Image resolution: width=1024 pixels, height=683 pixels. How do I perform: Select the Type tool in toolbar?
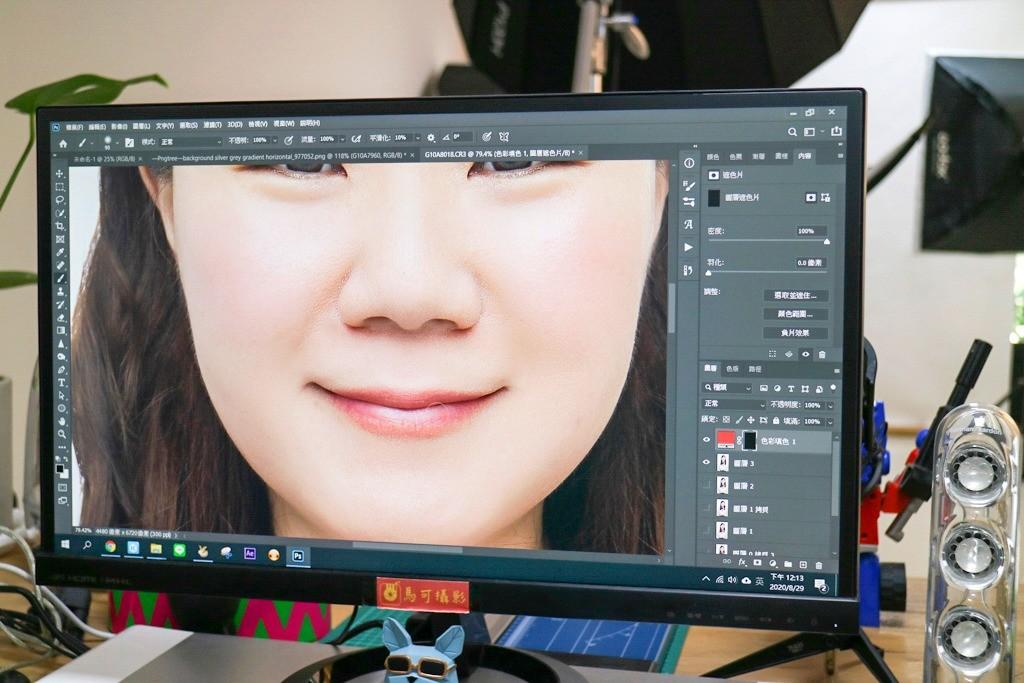pos(61,382)
